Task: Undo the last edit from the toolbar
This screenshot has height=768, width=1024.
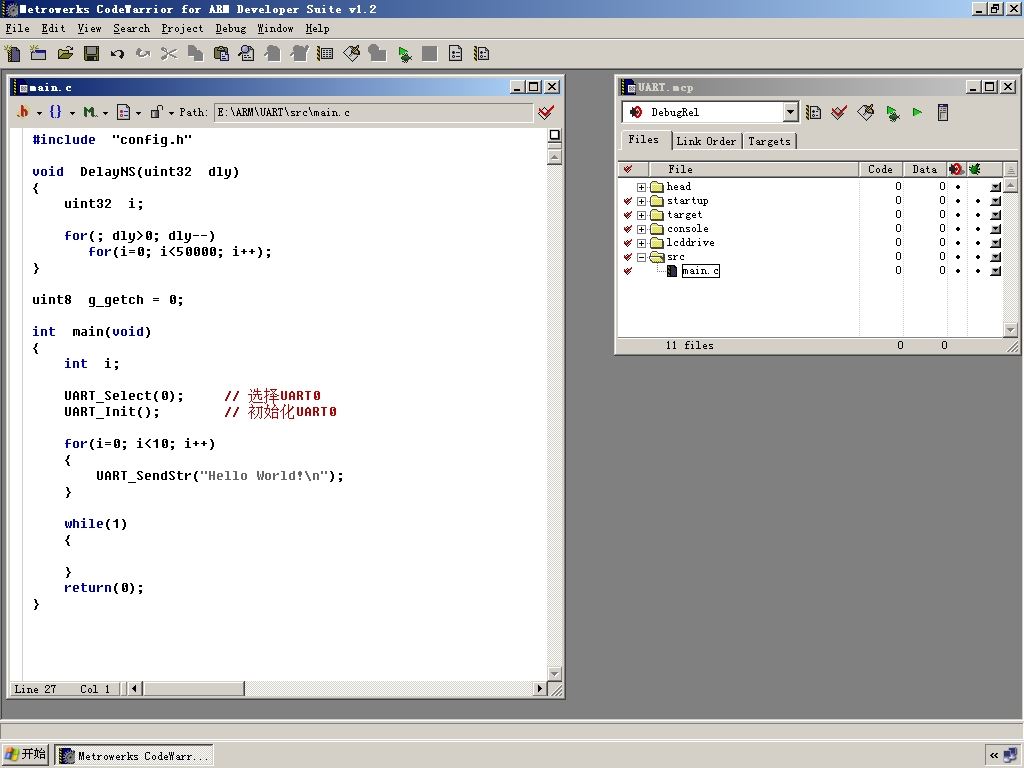Action: coord(117,54)
